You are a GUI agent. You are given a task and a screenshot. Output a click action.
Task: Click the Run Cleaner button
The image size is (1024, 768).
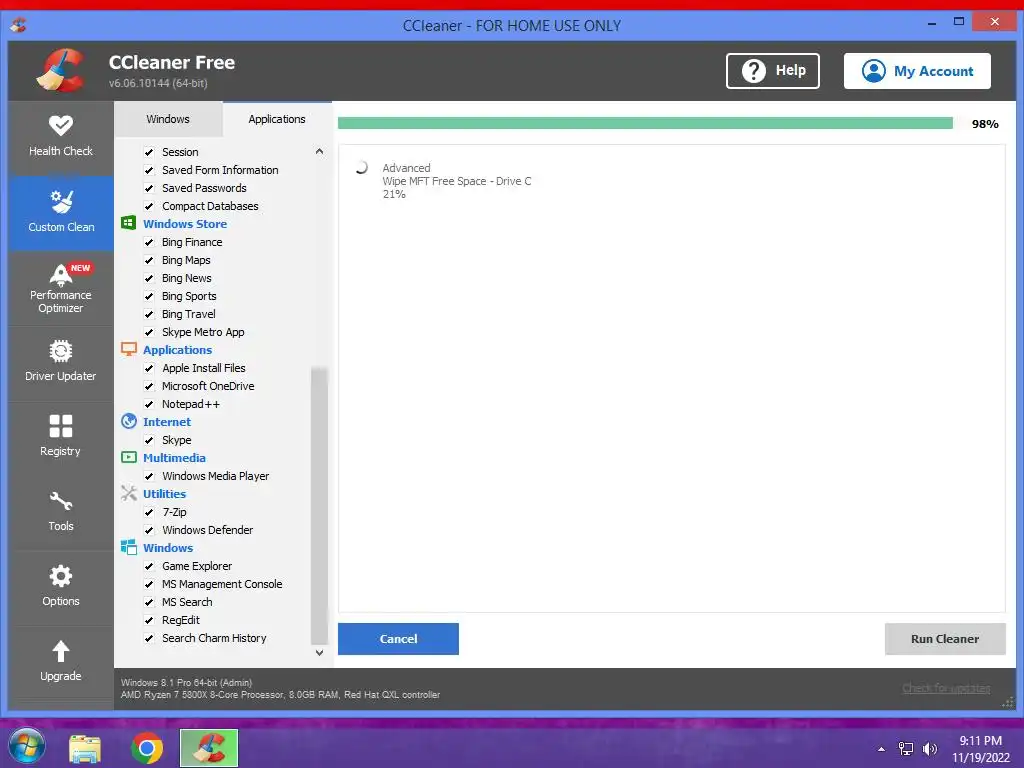pos(945,639)
